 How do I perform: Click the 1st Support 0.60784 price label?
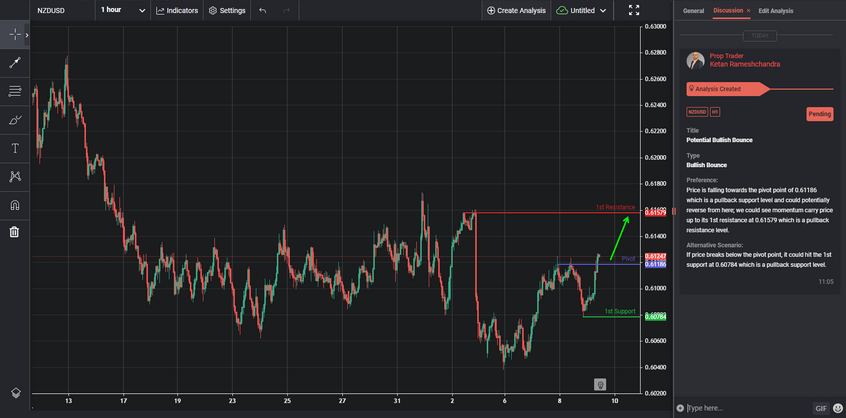pyautogui.click(x=656, y=317)
